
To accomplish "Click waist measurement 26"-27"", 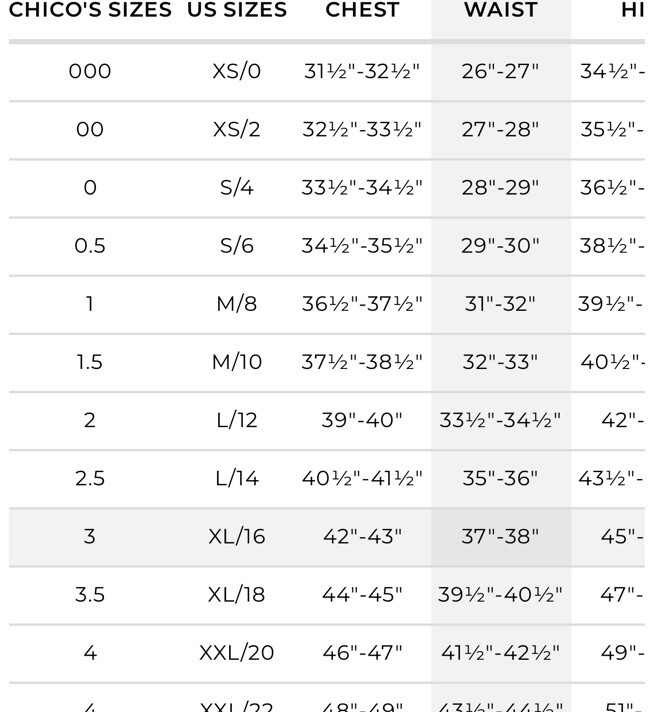I will [500, 72].
